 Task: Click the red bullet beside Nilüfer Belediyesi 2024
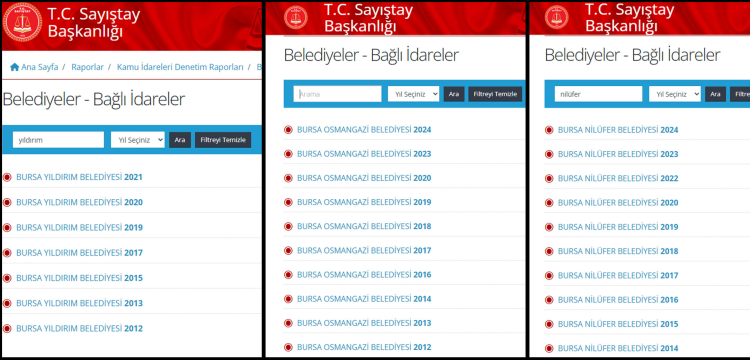[549, 130]
